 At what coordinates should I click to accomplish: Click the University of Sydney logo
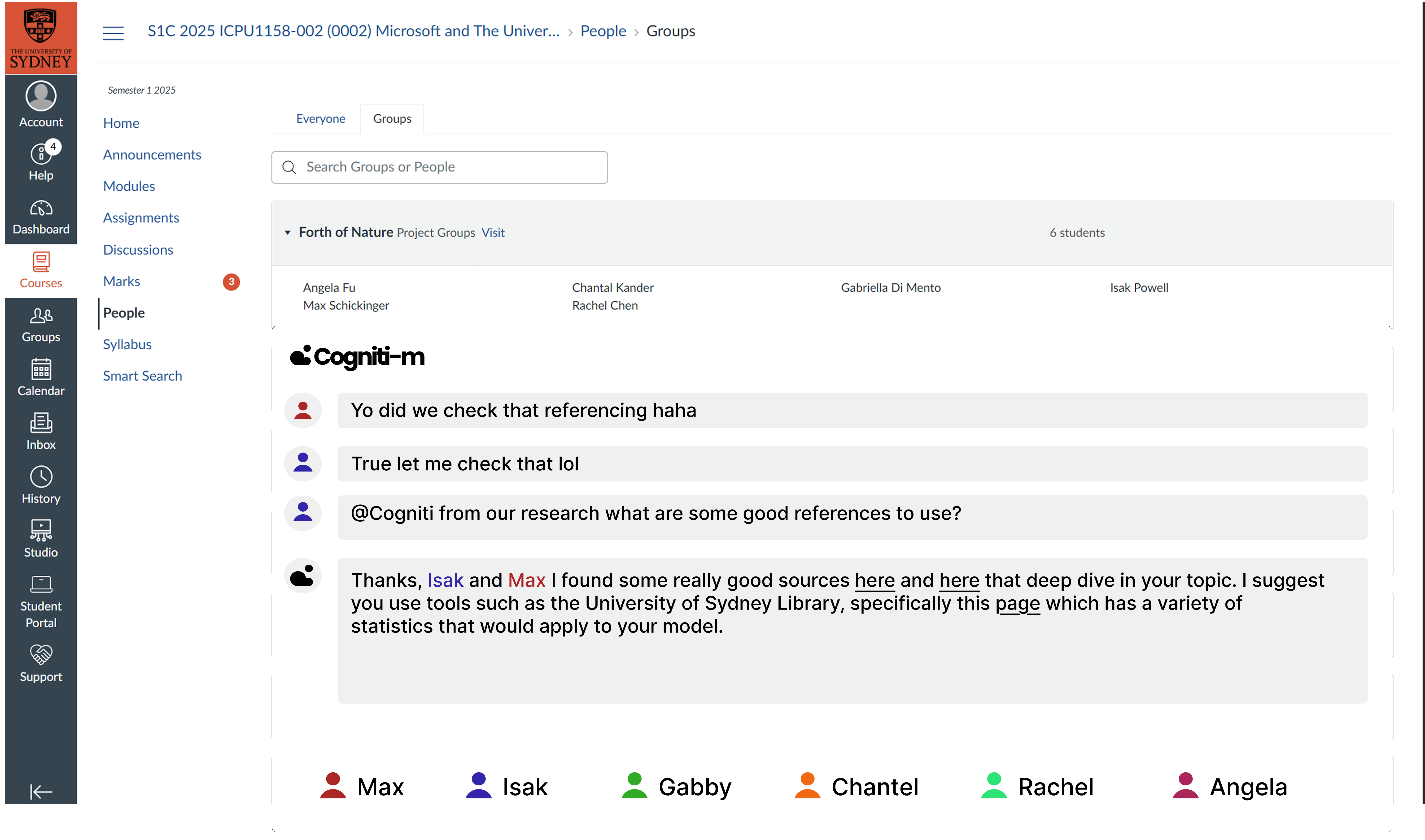tap(41, 38)
